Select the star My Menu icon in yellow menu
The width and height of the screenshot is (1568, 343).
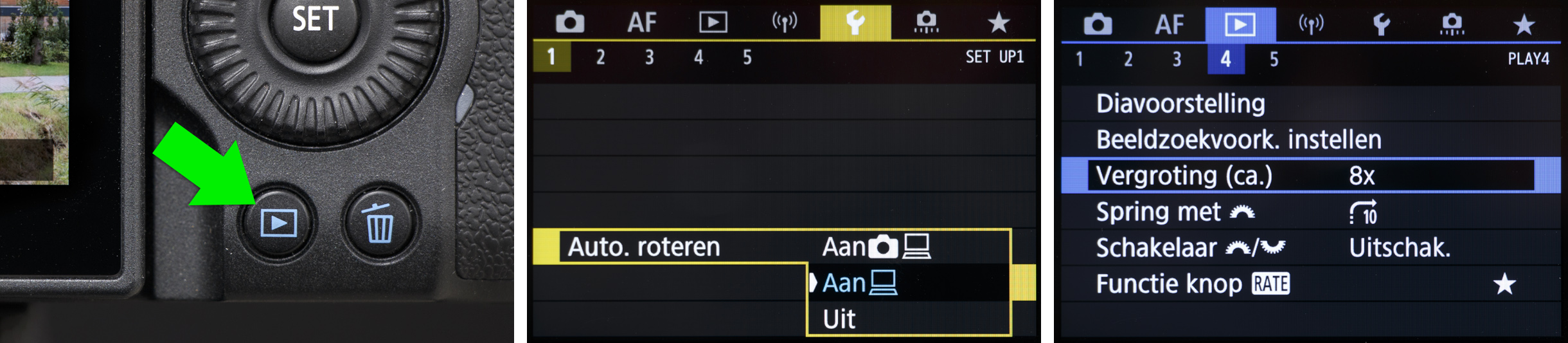click(x=999, y=23)
